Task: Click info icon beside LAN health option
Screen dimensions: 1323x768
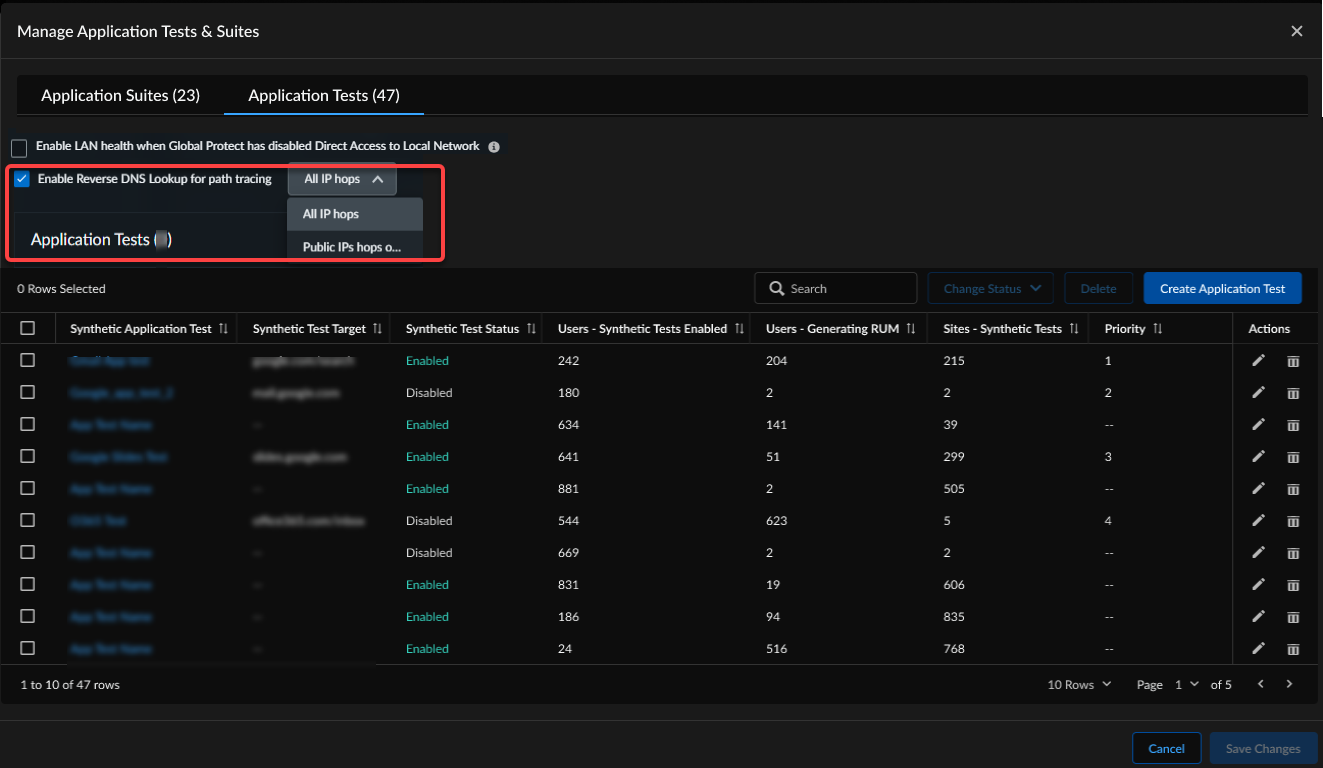Action: click(493, 147)
